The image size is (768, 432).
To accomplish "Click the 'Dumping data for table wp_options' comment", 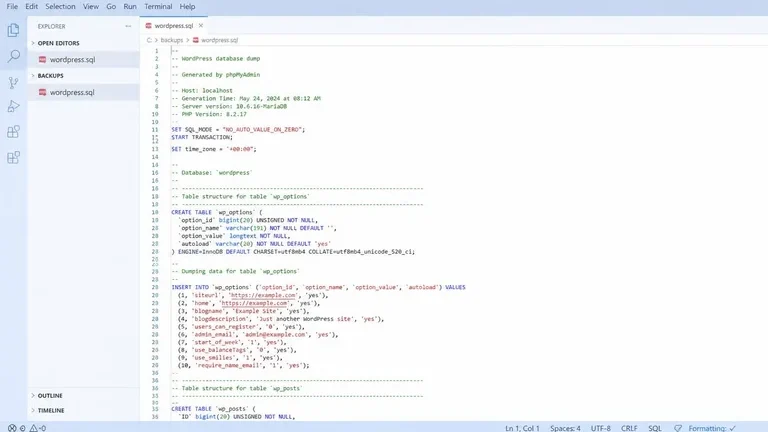I will tap(235, 271).
